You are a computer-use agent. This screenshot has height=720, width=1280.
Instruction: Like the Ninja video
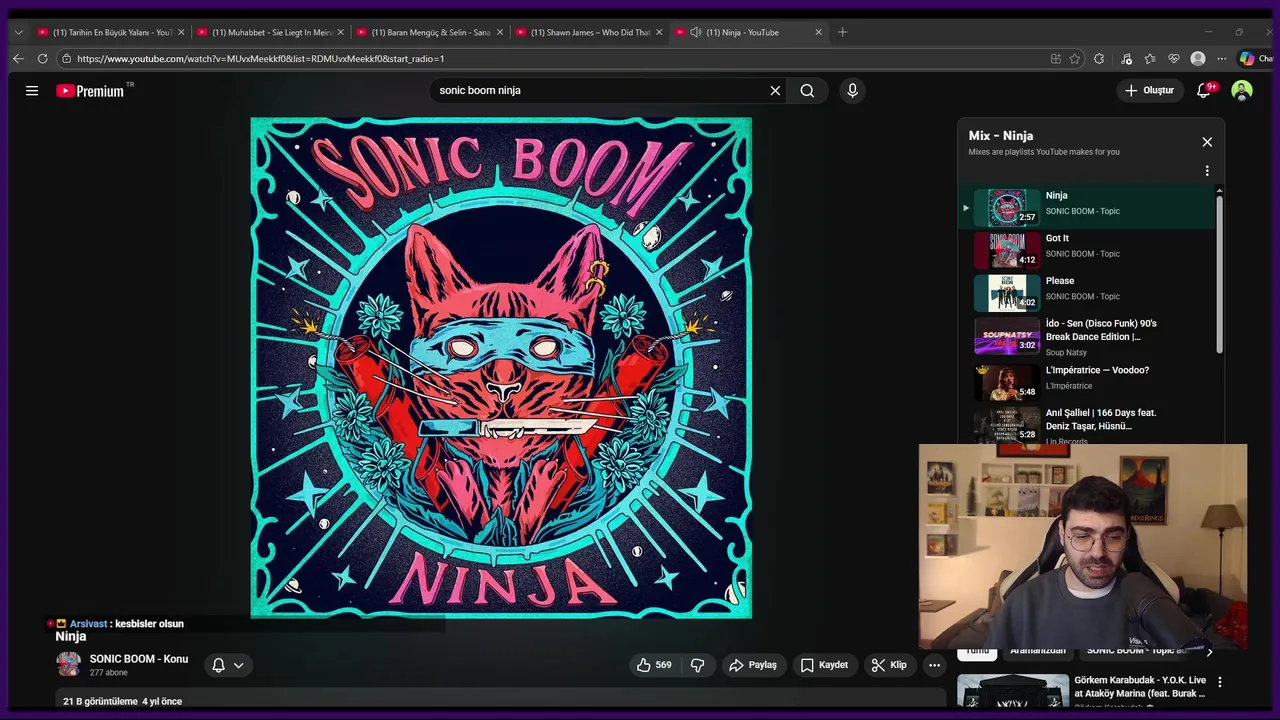654,665
